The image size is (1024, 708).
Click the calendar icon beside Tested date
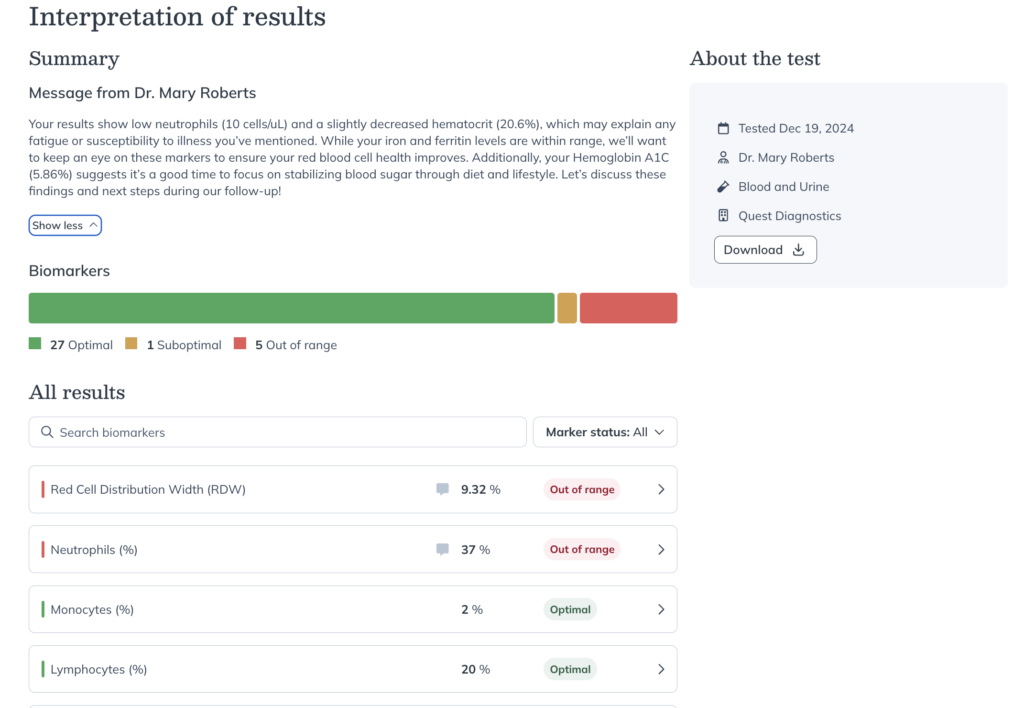(x=724, y=129)
